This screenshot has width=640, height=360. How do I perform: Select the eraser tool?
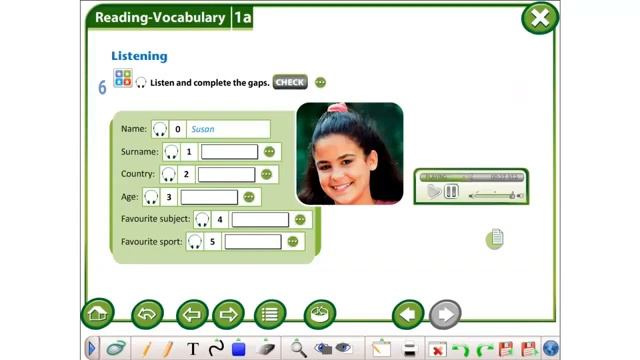point(266,349)
